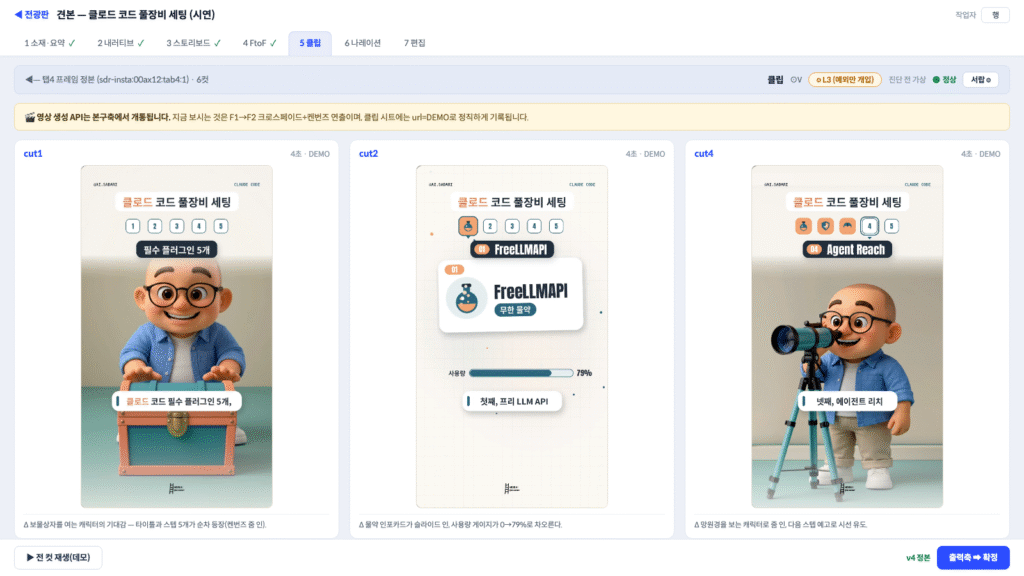Click the cut1 label
1024x576 pixels.
point(33,153)
